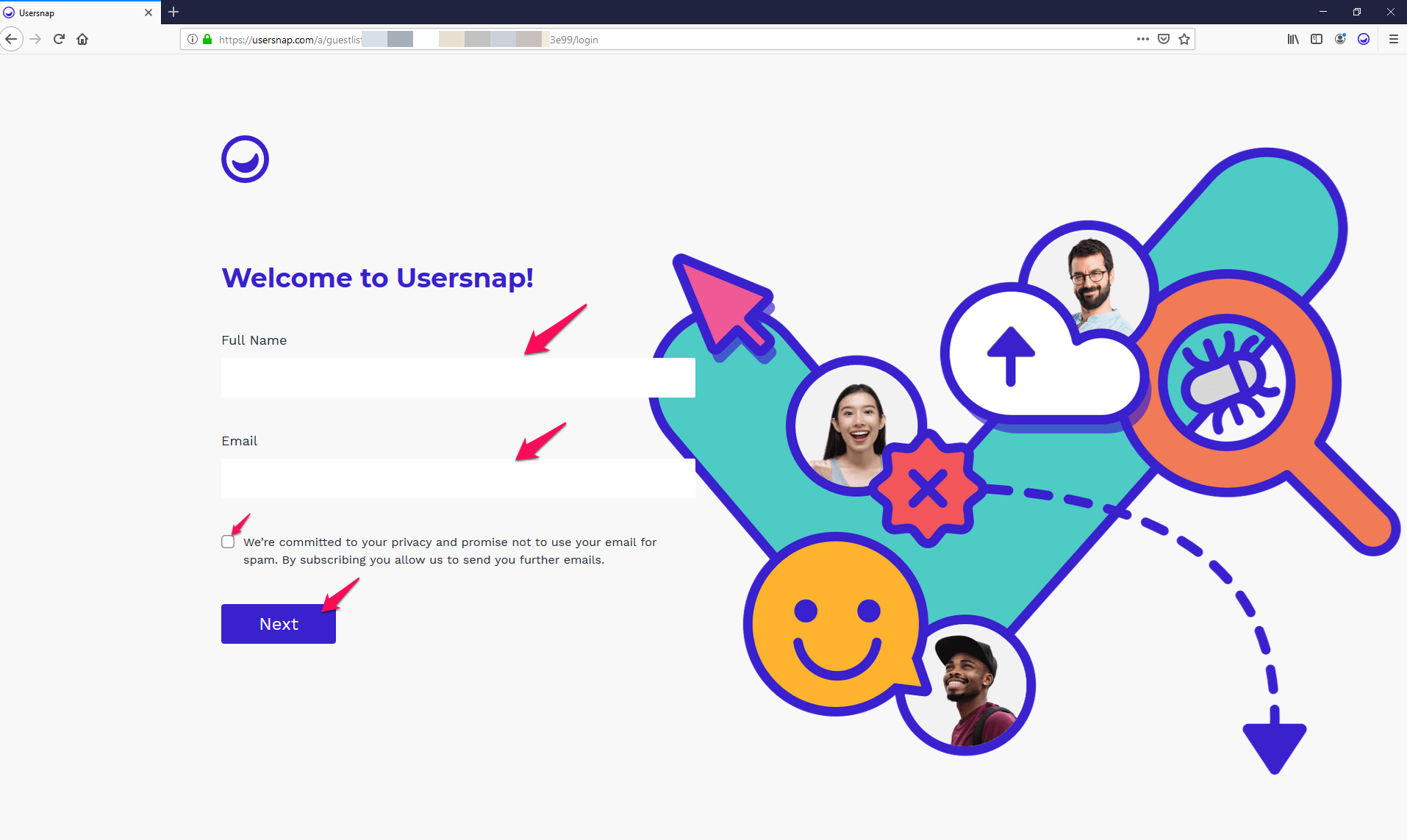
Task: Restore down the browser window
Action: (x=1357, y=12)
